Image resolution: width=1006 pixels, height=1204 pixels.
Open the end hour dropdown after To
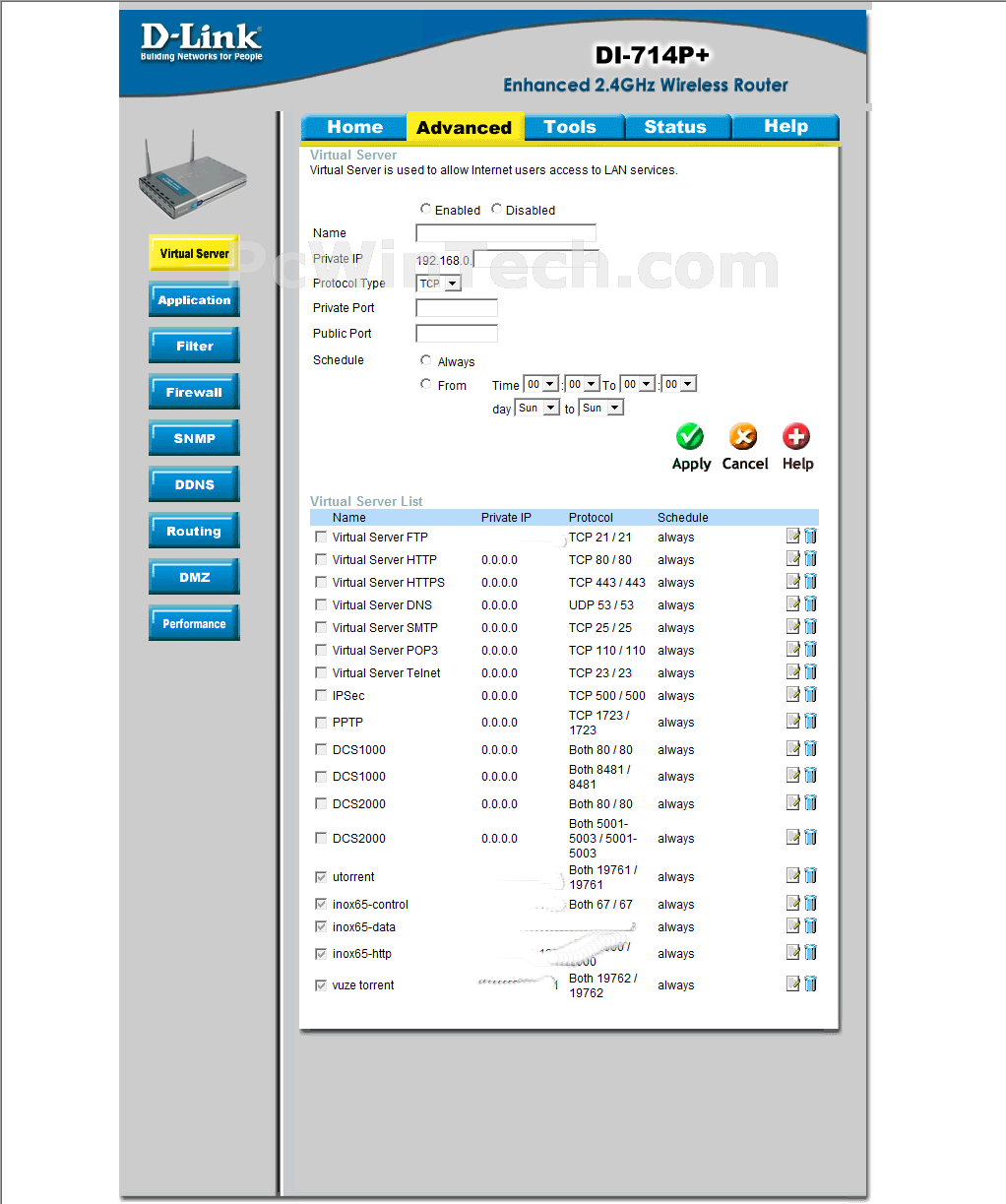pyautogui.click(x=637, y=384)
